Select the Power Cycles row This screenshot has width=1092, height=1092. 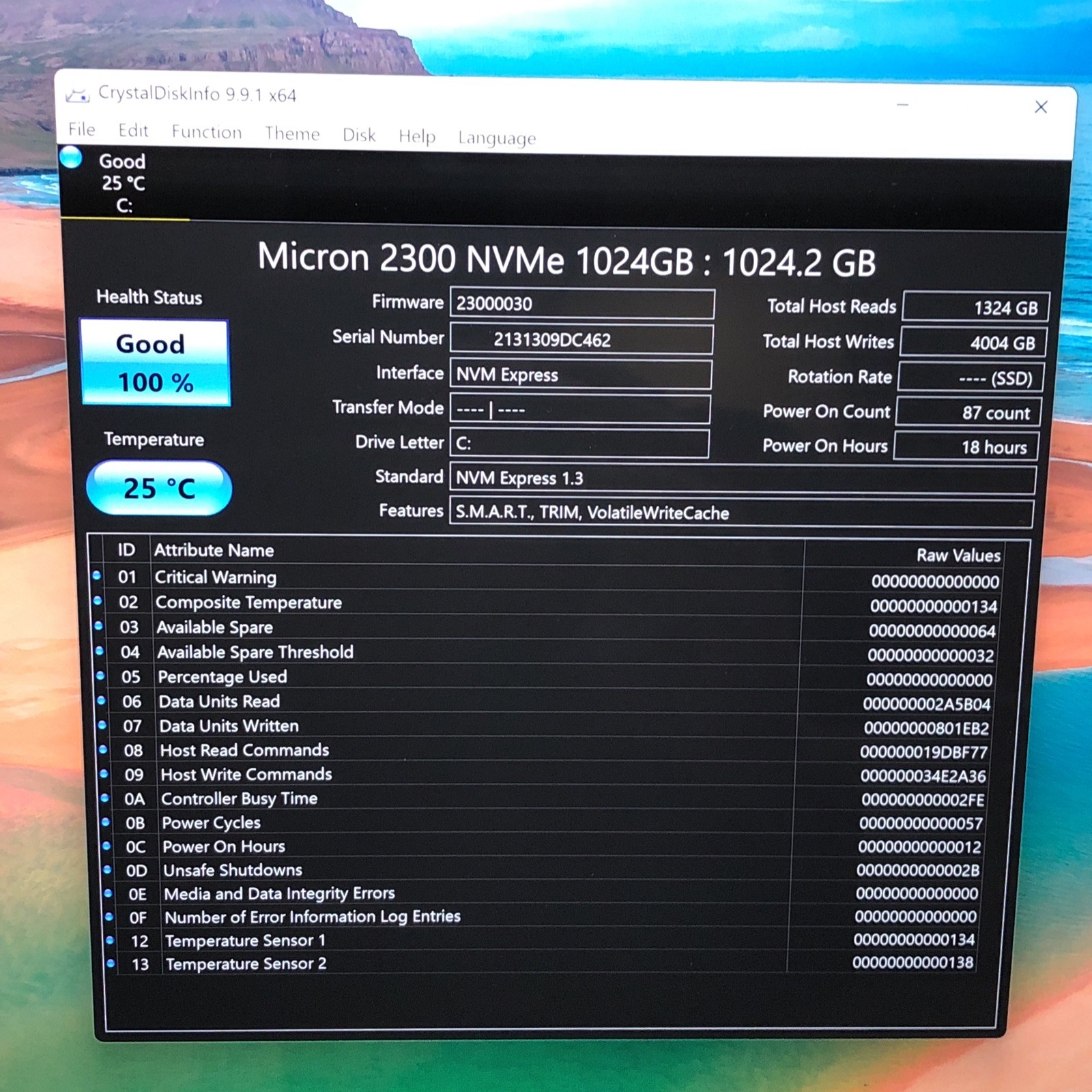tap(545, 822)
